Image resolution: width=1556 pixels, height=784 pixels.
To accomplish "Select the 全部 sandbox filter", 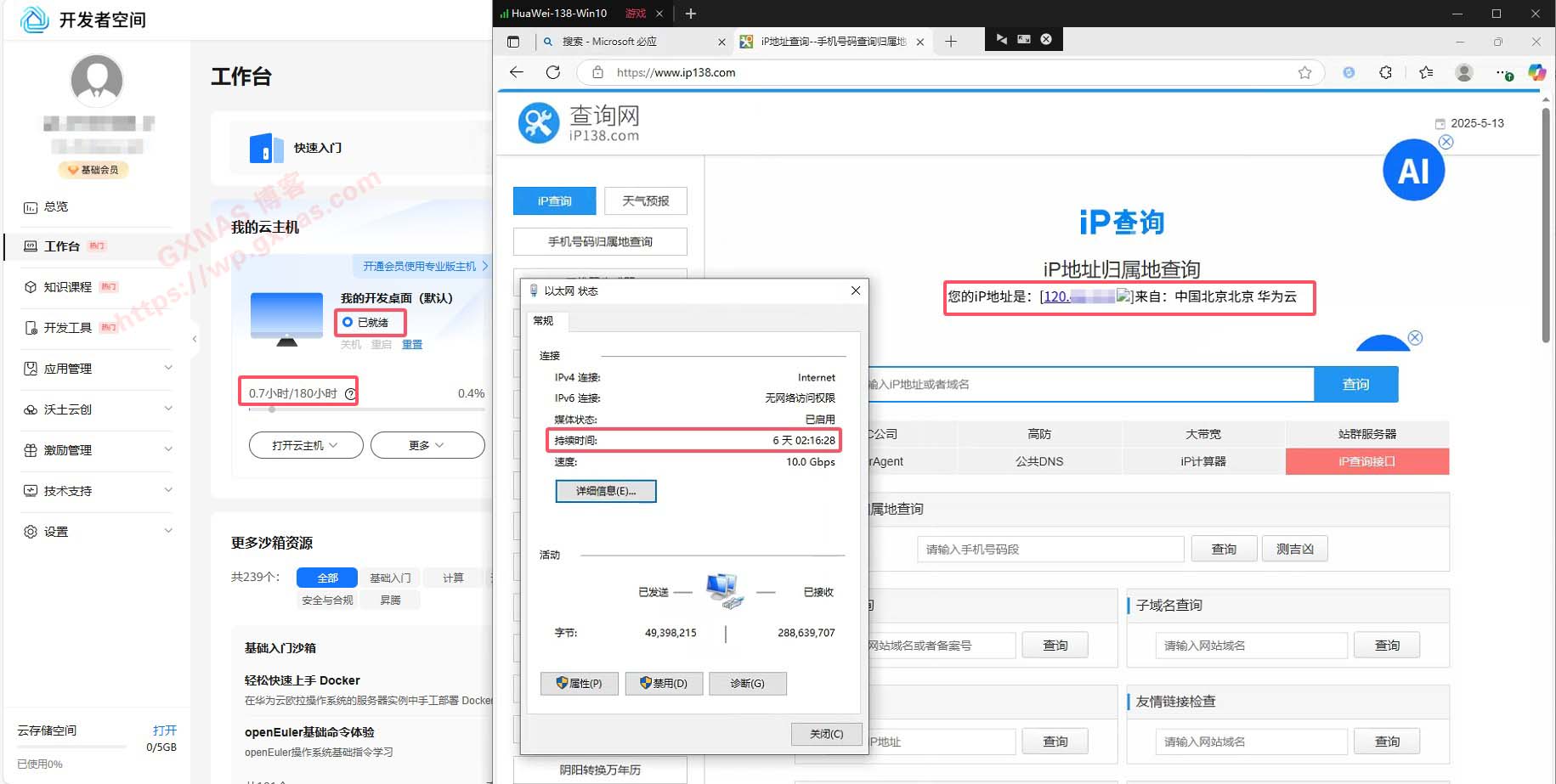I will pyautogui.click(x=327, y=578).
